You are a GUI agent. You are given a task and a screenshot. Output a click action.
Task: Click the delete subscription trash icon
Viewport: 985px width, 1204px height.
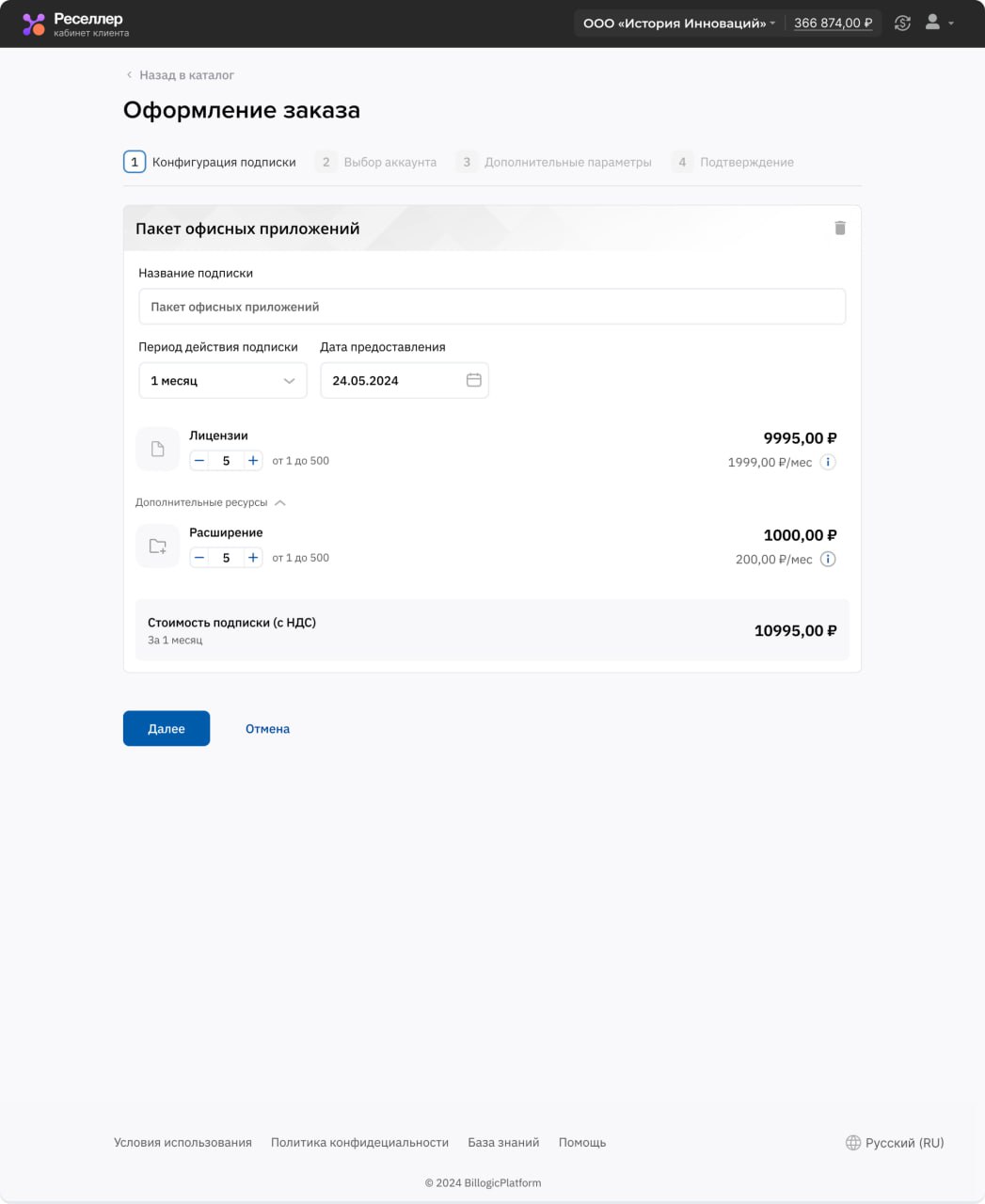(840, 228)
